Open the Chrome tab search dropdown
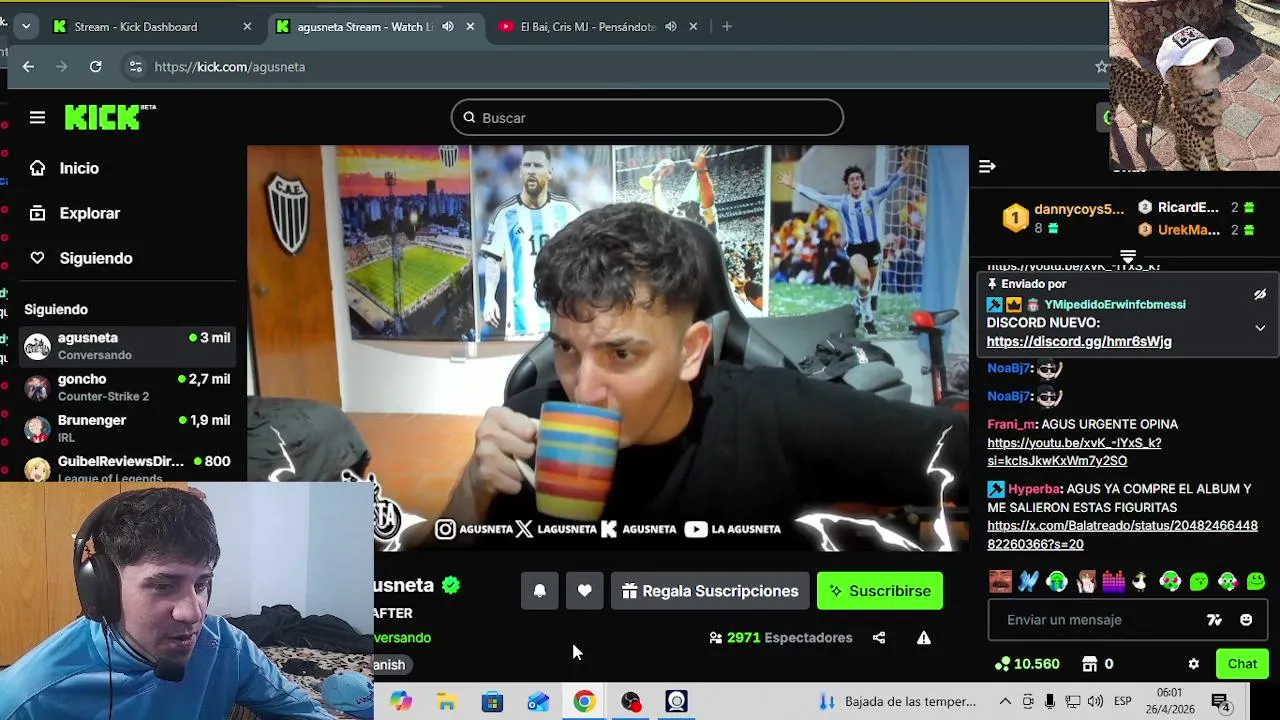Screen dimensions: 1280x720 pos(25,27)
